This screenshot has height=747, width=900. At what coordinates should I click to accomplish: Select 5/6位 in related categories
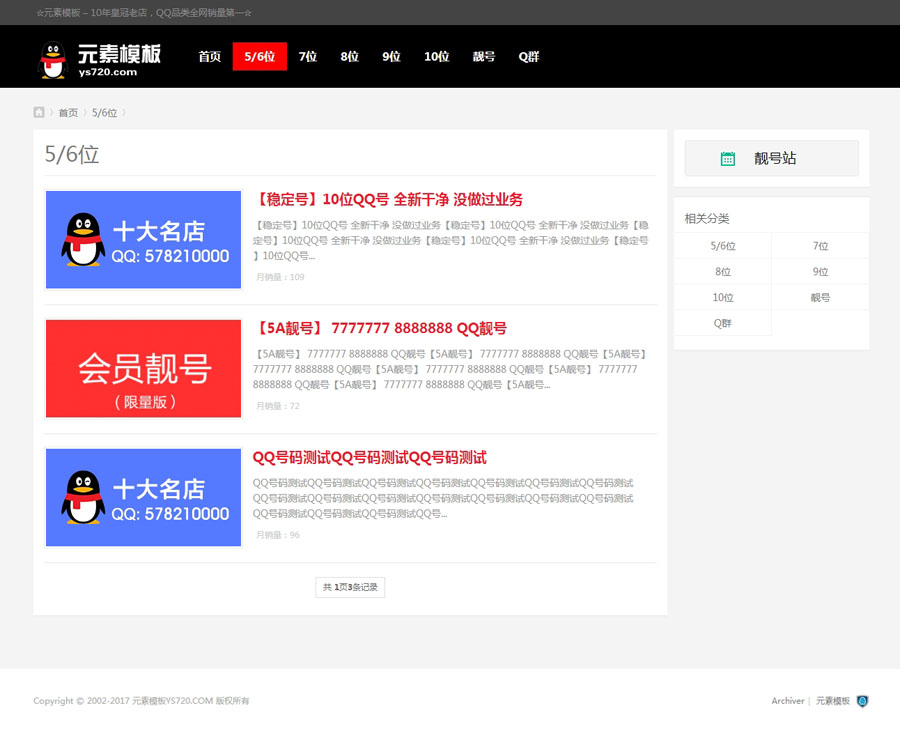pyautogui.click(x=723, y=246)
